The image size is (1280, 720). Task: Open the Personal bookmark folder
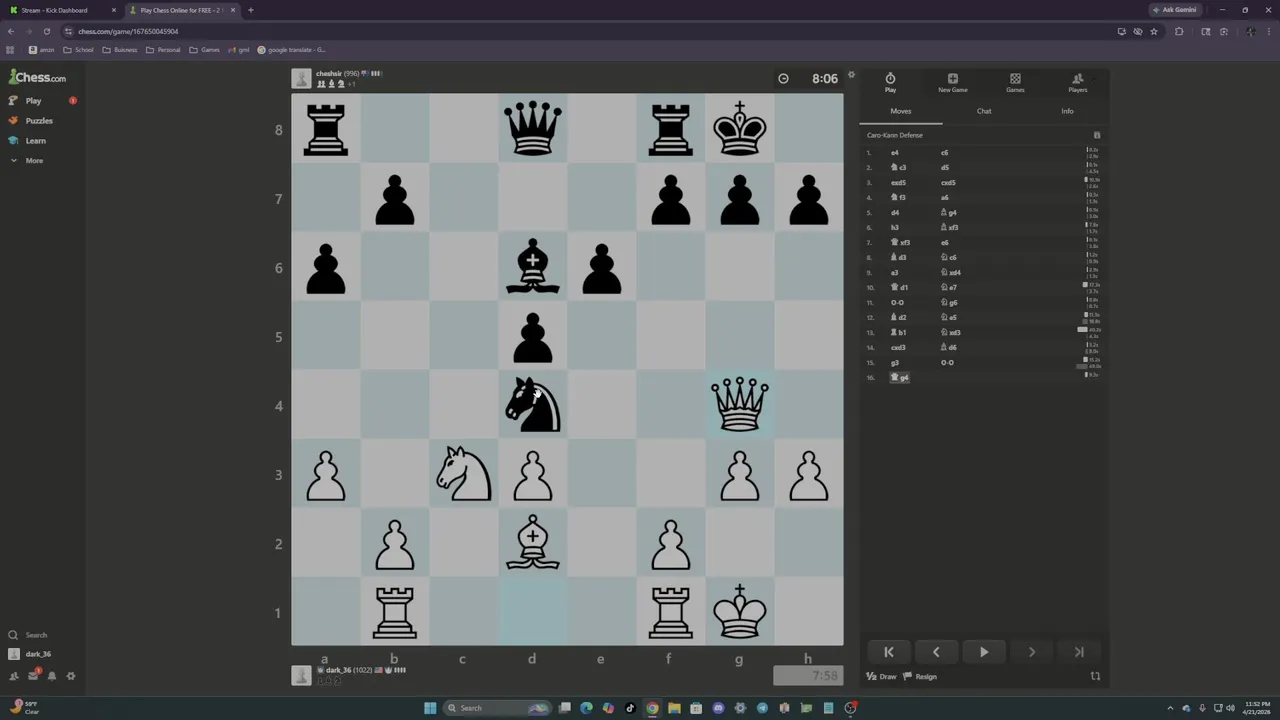pyautogui.click(x=163, y=50)
